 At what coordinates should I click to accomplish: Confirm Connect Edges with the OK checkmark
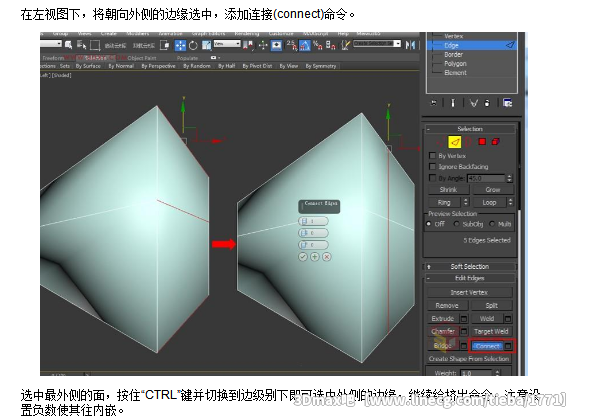(303, 257)
